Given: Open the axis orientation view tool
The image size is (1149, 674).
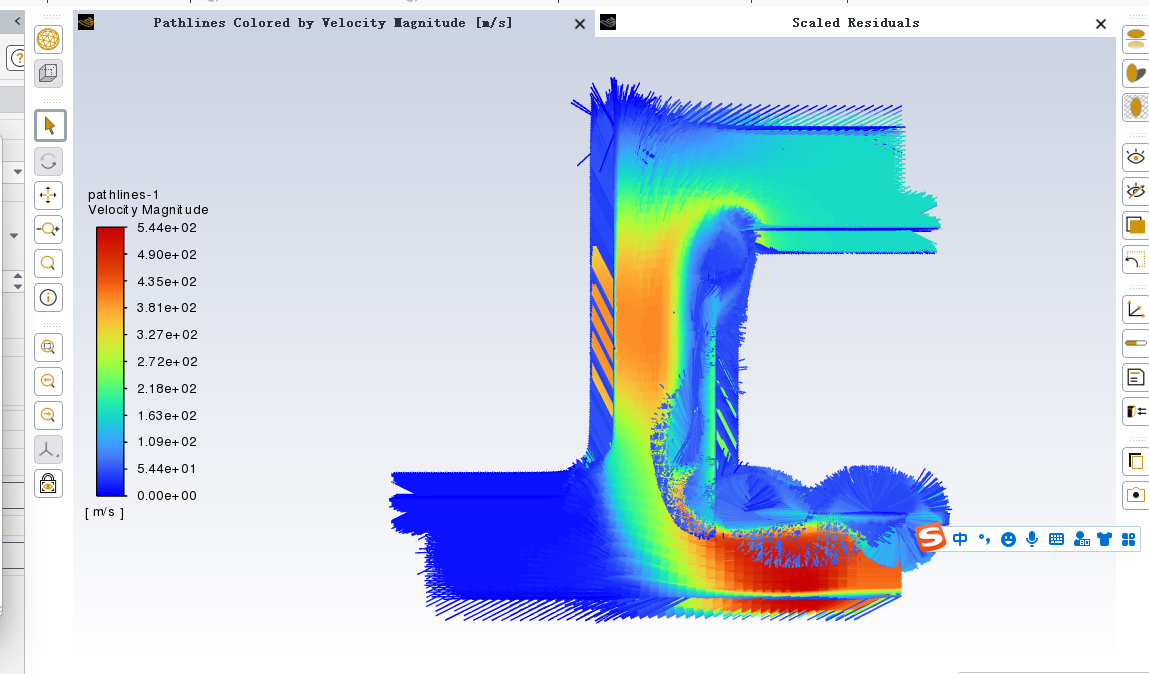Looking at the screenshot, I should tap(49, 450).
